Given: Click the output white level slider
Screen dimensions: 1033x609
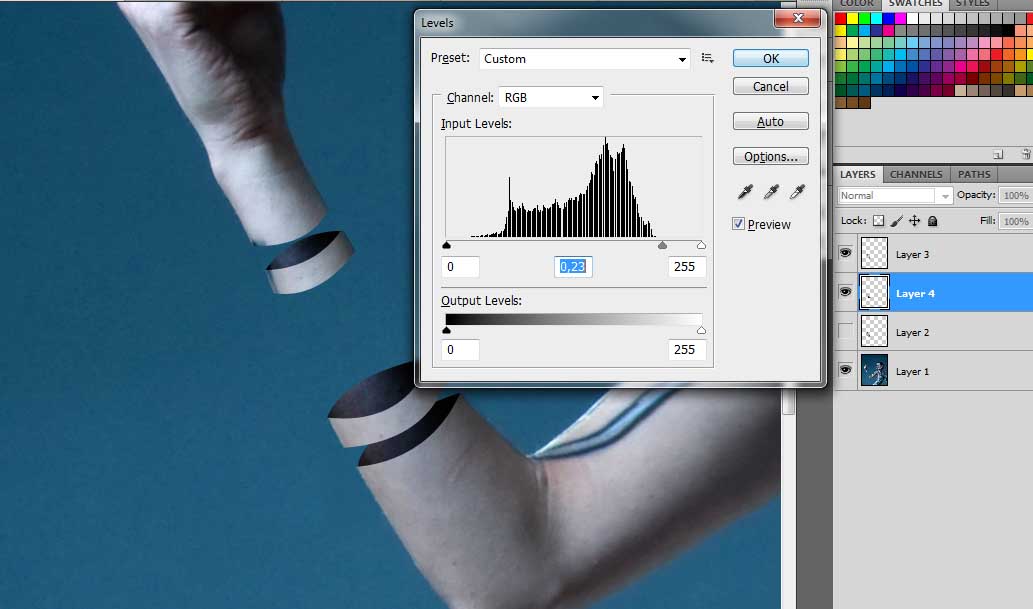Looking at the screenshot, I should [701, 330].
